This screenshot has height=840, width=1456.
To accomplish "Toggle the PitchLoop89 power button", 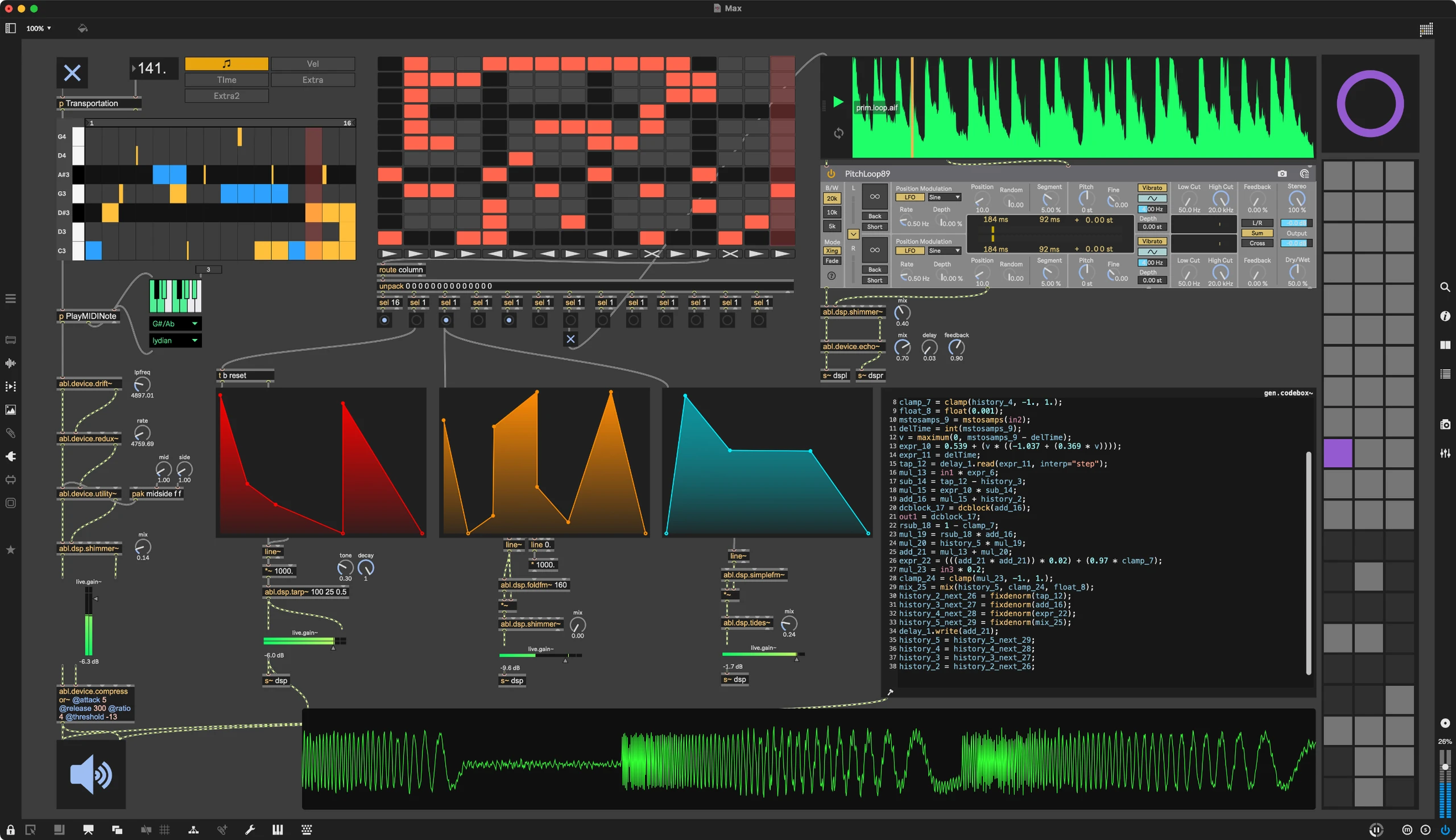I will click(832, 173).
